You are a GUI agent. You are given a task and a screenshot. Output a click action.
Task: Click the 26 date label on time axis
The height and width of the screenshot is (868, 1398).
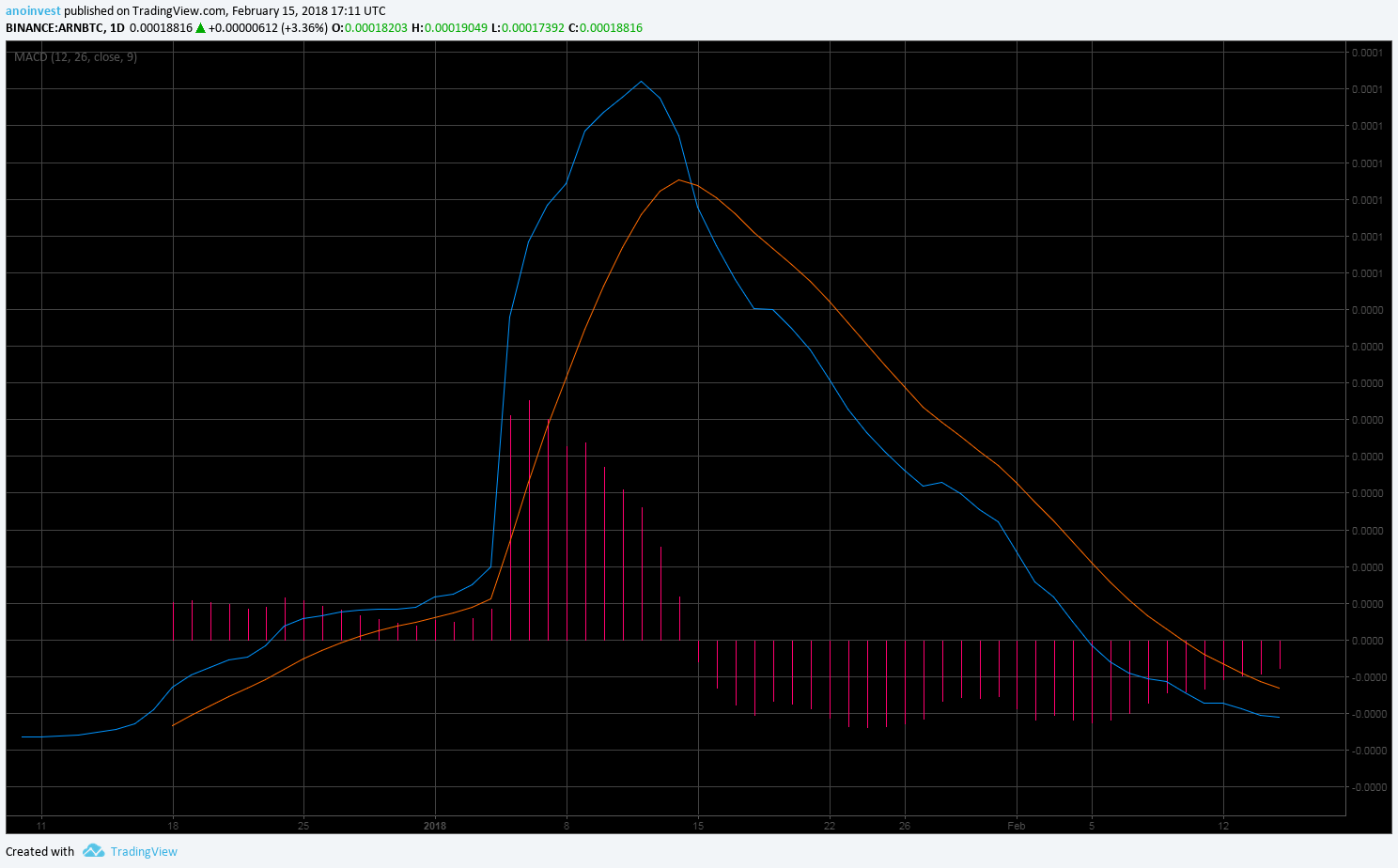click(904, 826)
